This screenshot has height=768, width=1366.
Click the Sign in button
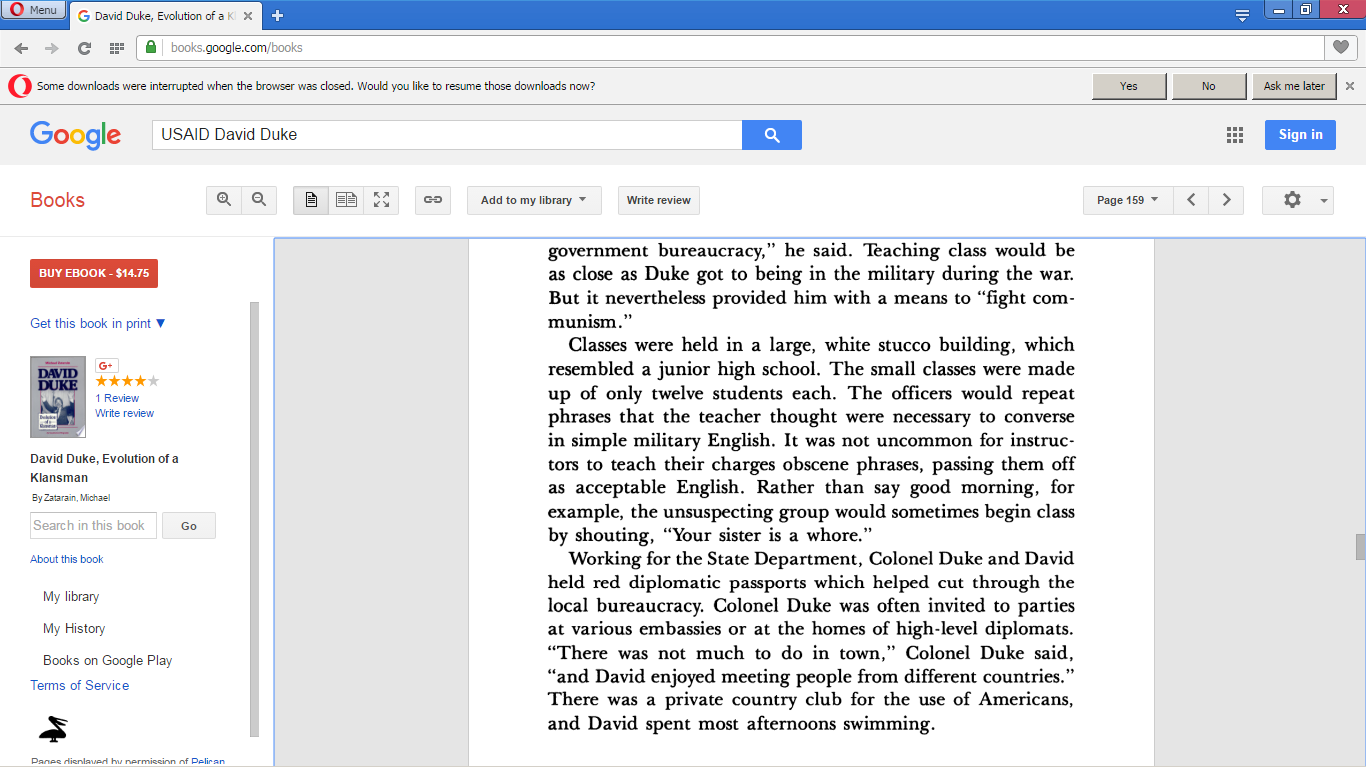pos(1300,135)
